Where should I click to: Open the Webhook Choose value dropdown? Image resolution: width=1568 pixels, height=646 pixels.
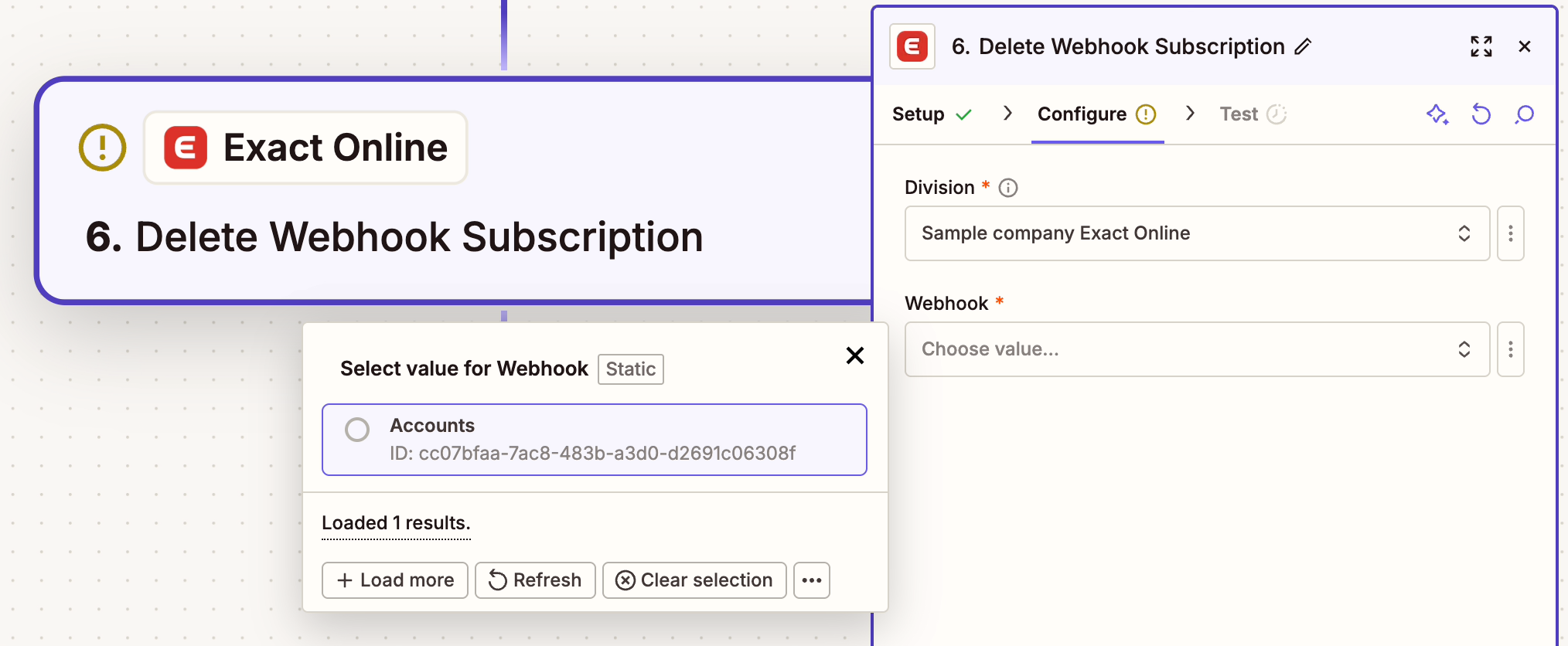(1197, 349)
